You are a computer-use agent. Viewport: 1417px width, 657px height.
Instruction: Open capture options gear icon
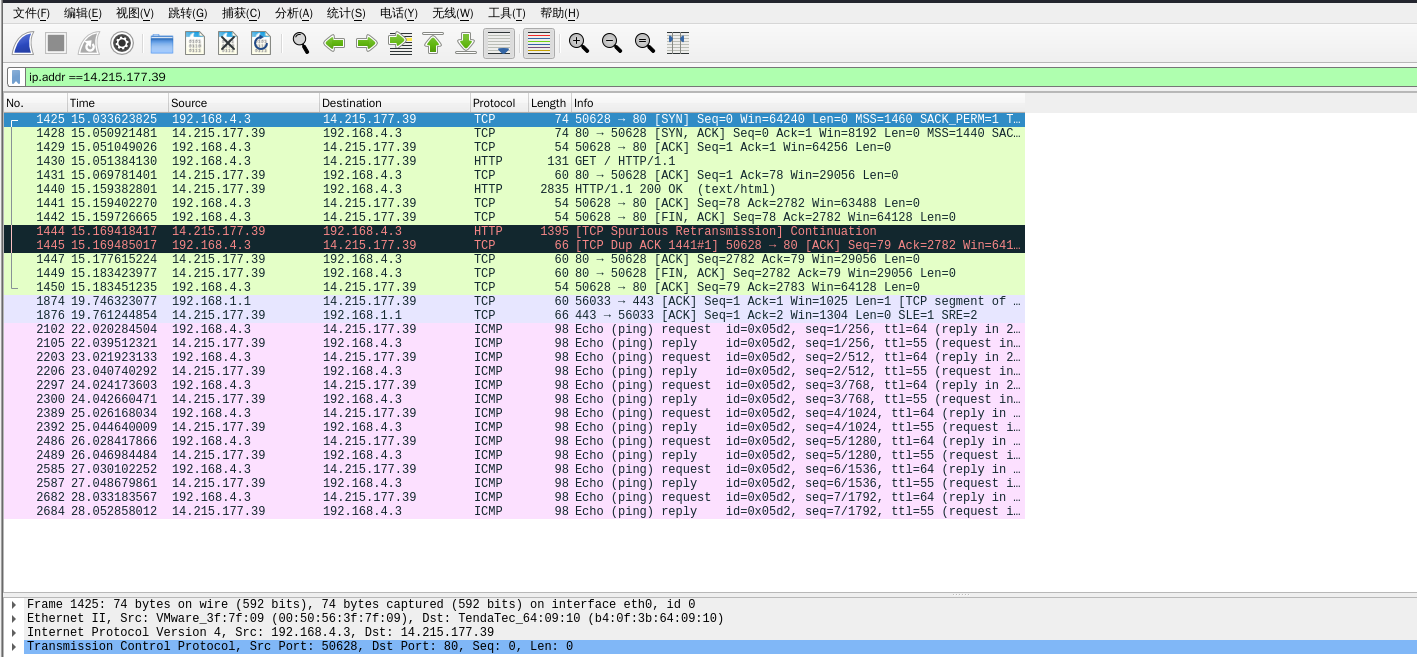(122, 43)
